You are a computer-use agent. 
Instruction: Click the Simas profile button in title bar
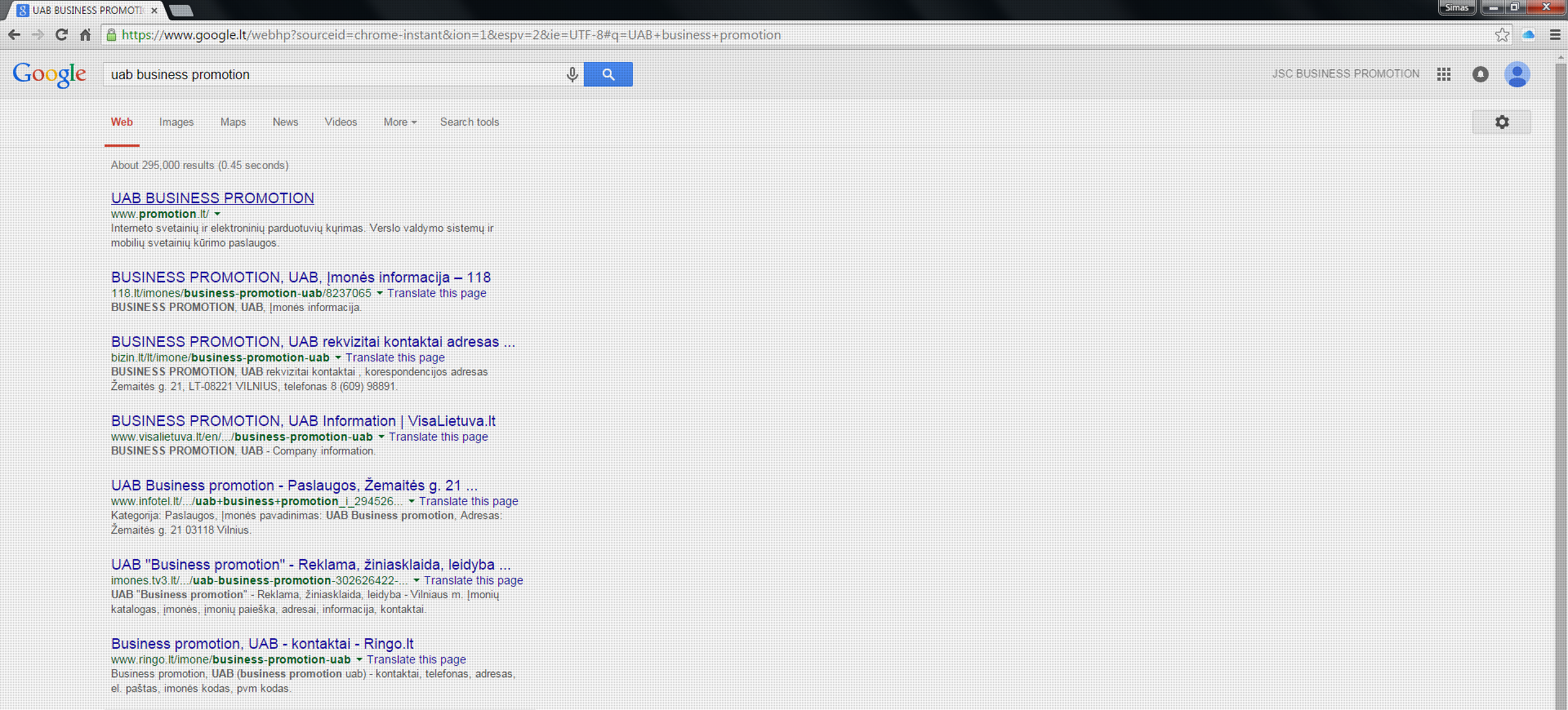click(1457, 7)
